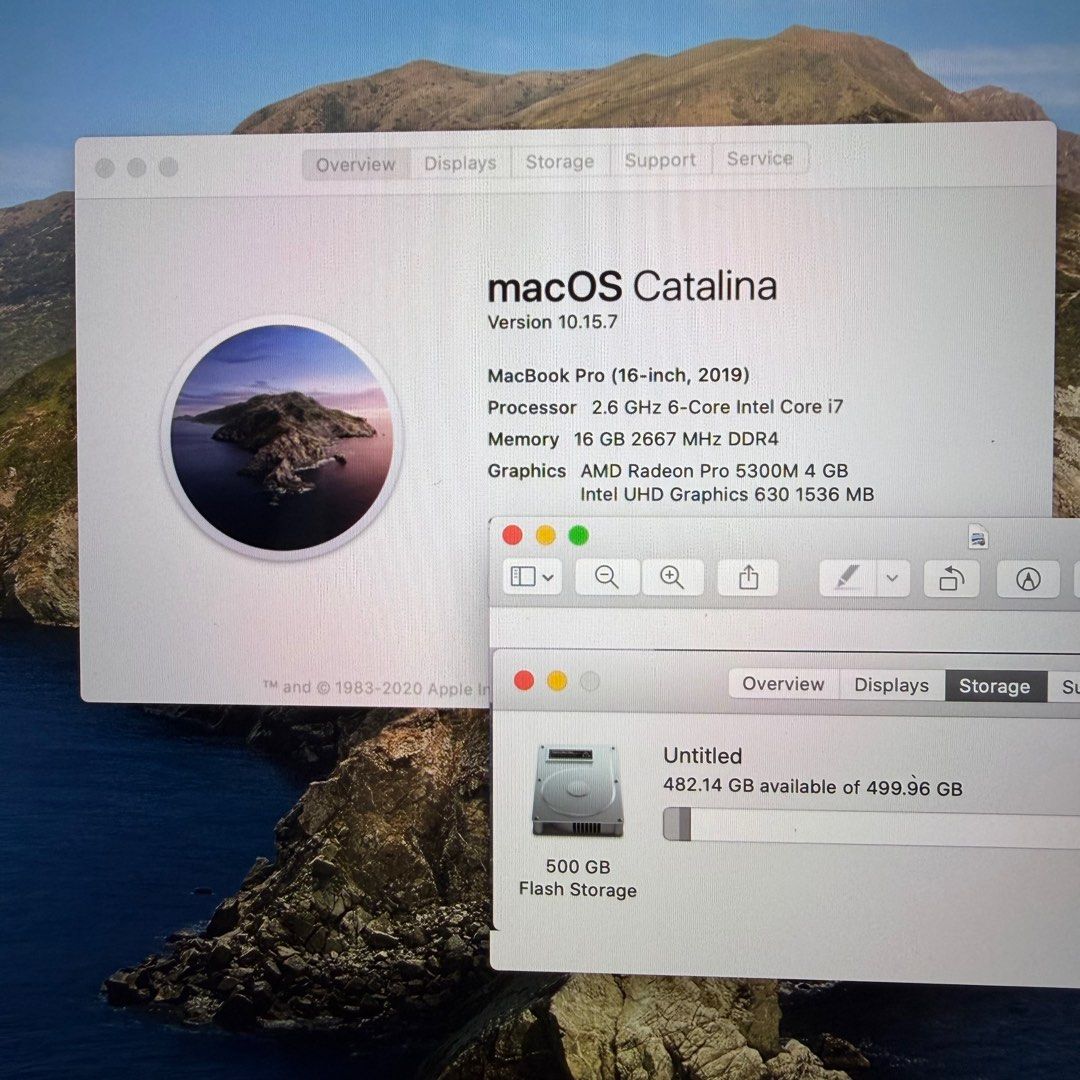Zoom in with Preview magnifier plus

(x=672, y=577)
